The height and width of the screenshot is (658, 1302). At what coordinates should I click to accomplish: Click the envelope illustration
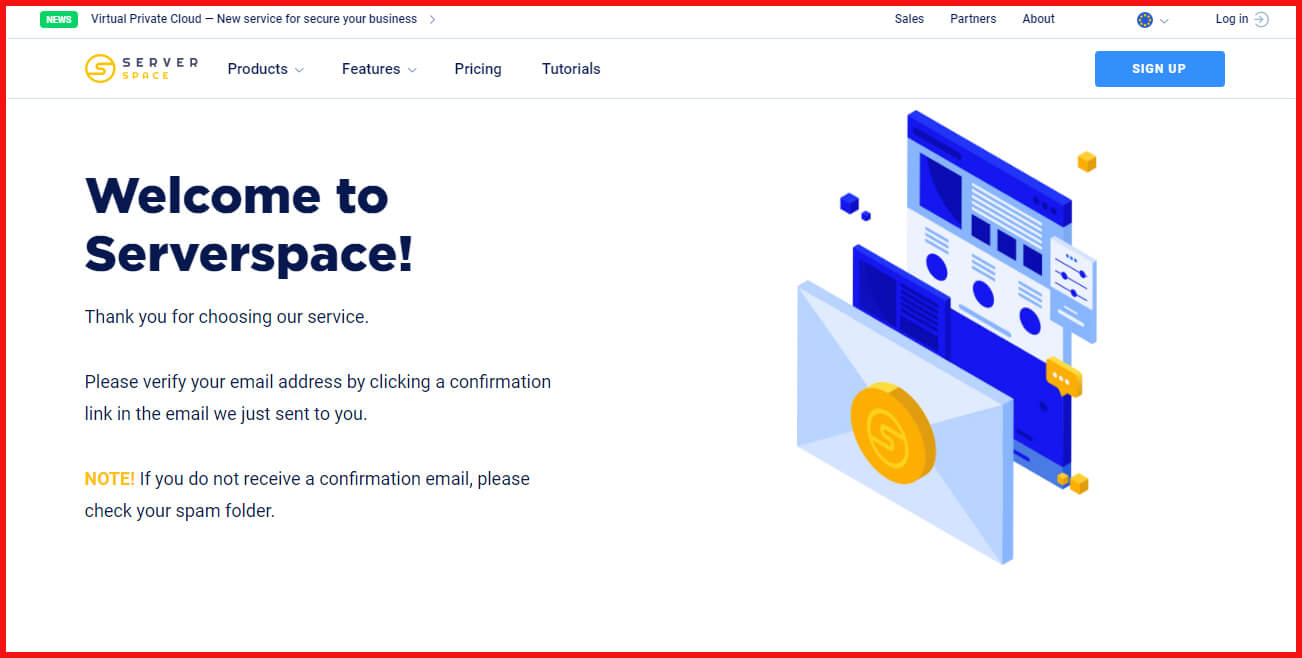[x=905, y=423]
